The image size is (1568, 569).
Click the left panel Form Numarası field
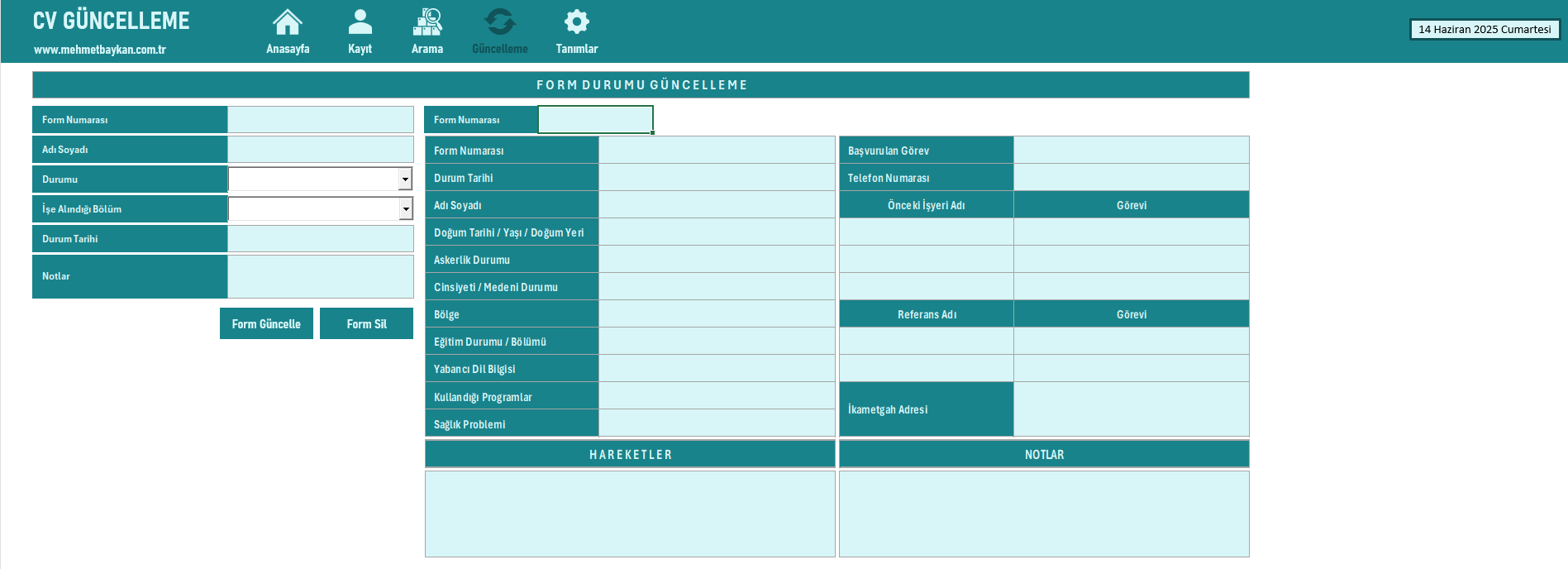tap(321, 119)
